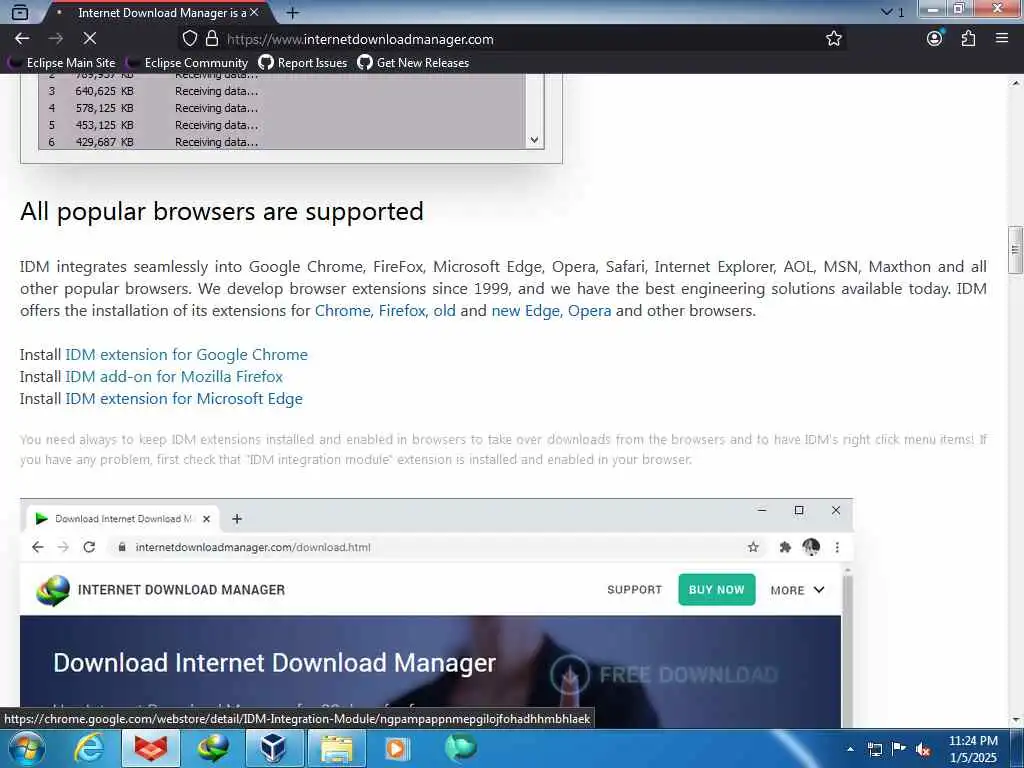The image size is (1024, 768).
Task: Open Windows Explorer from the taskbar
Action: [x=336, y=748]
